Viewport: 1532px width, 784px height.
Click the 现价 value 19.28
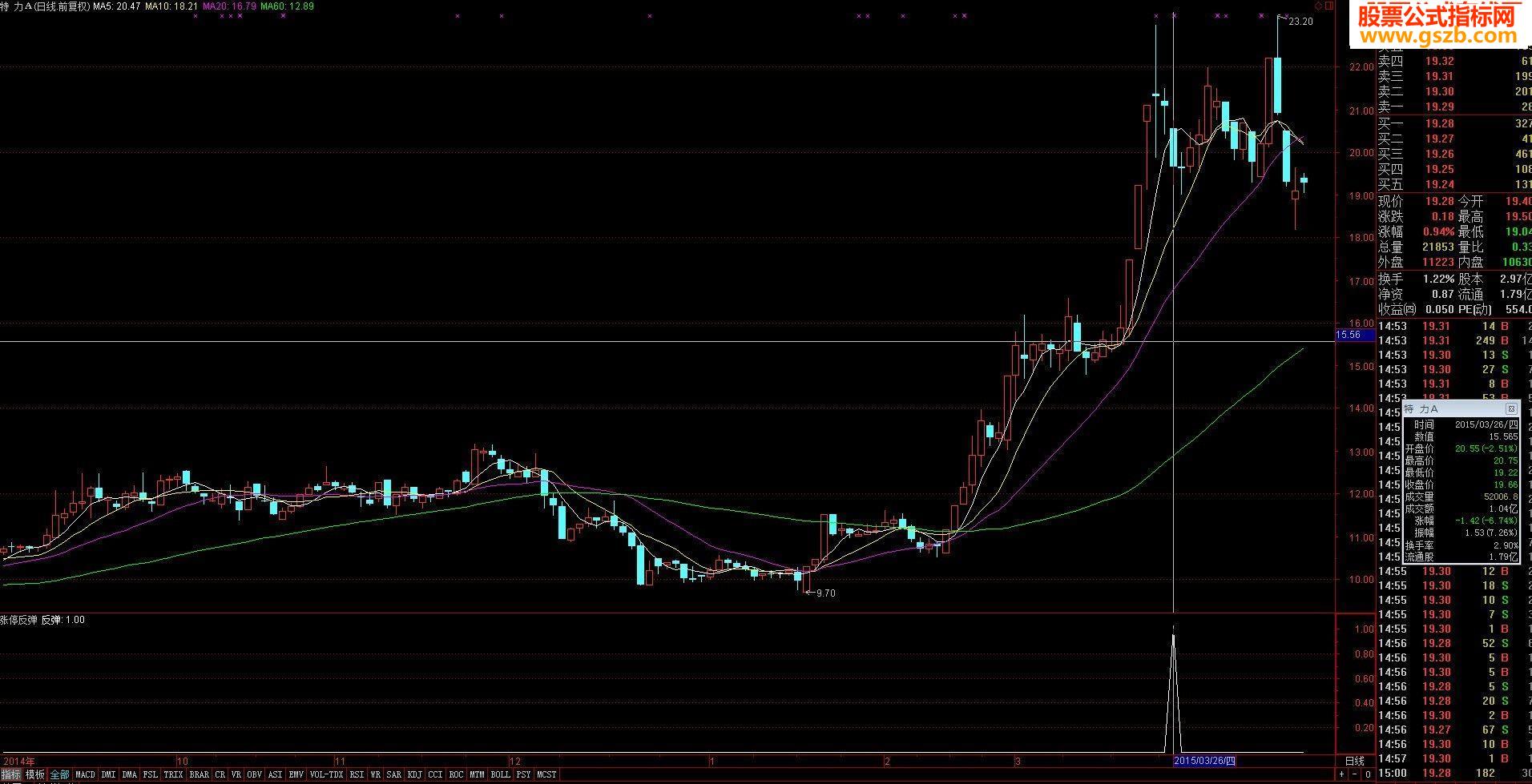pos(1439,201)
